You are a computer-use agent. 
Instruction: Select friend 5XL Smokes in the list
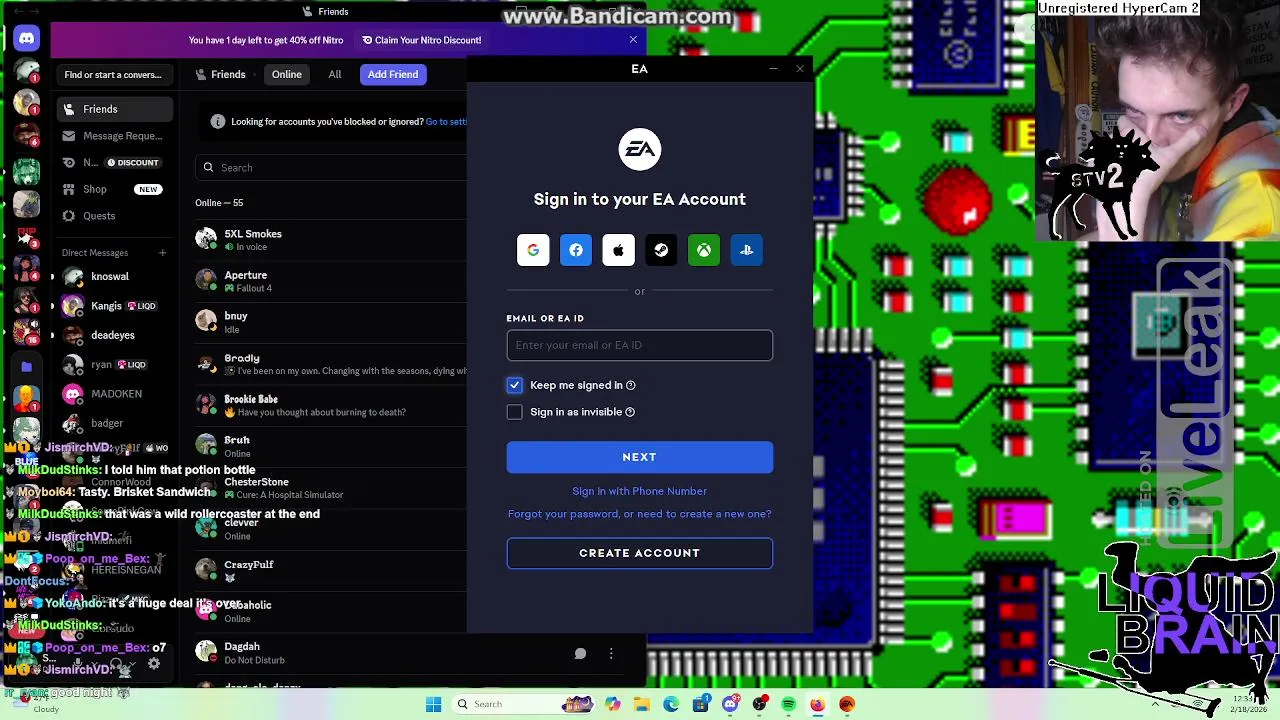click(330, 239)
